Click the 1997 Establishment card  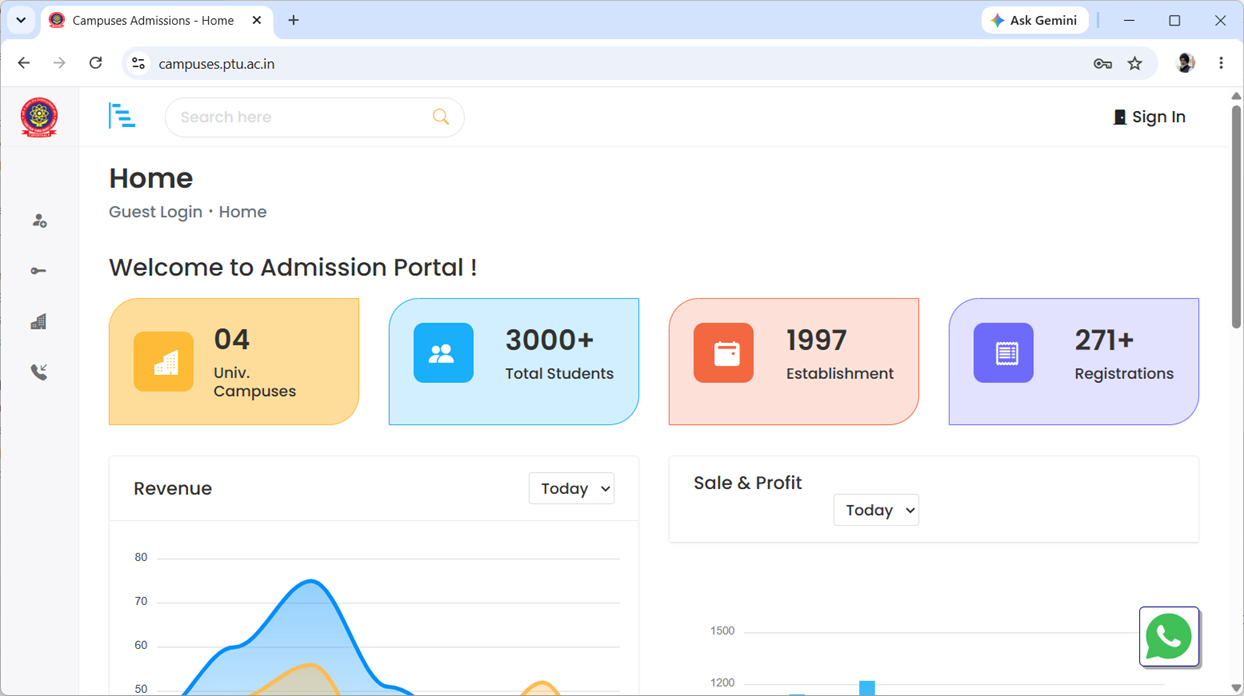pyautogui.click(x=794, y=361)
